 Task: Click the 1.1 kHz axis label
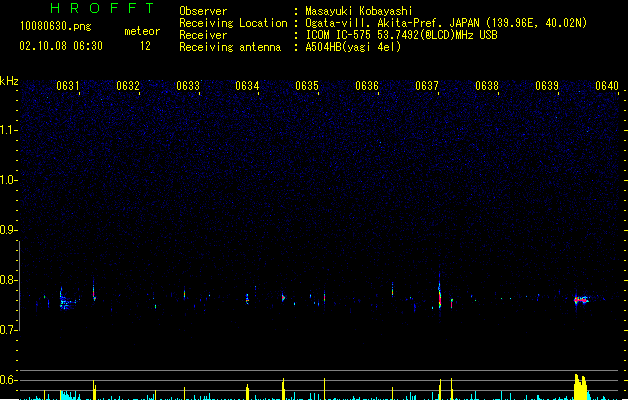point(8,130)
